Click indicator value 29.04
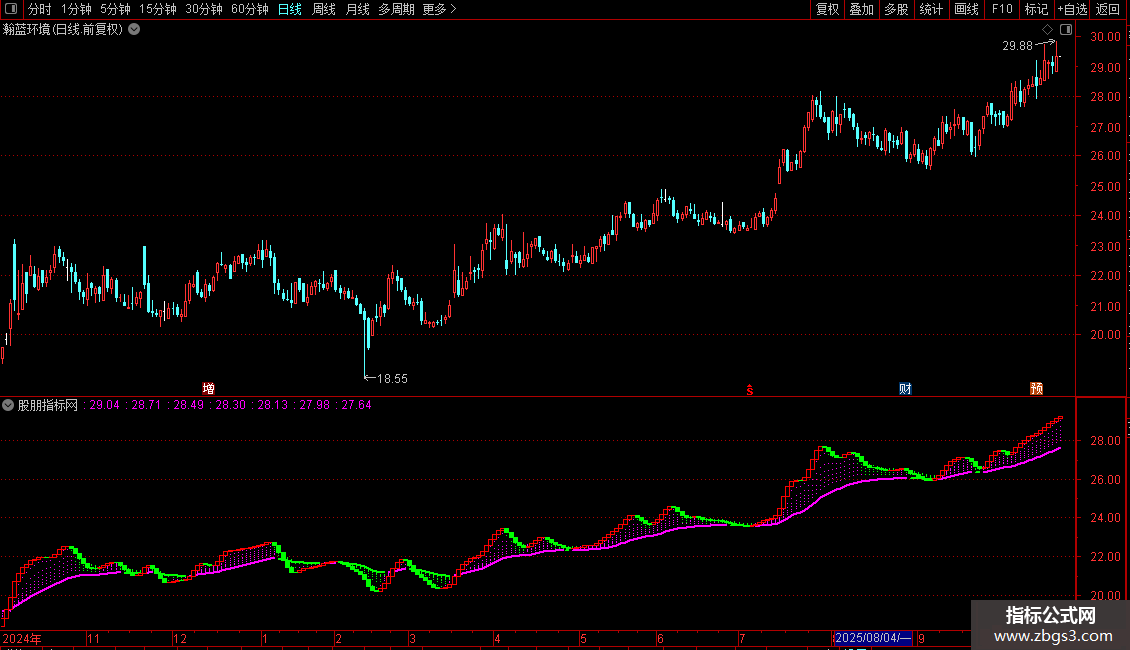The image size is (1130, 650). 104,405
